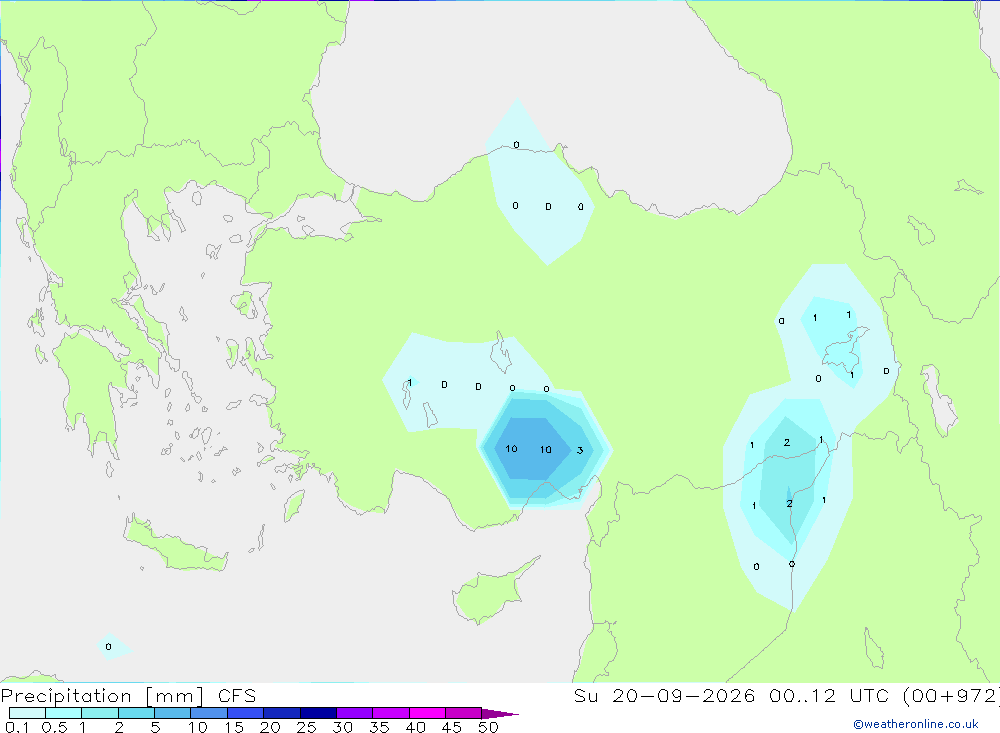The image size is (1000, 733).
Task: Click the '3' precipitation value on the map
Action: pos(580,450)
